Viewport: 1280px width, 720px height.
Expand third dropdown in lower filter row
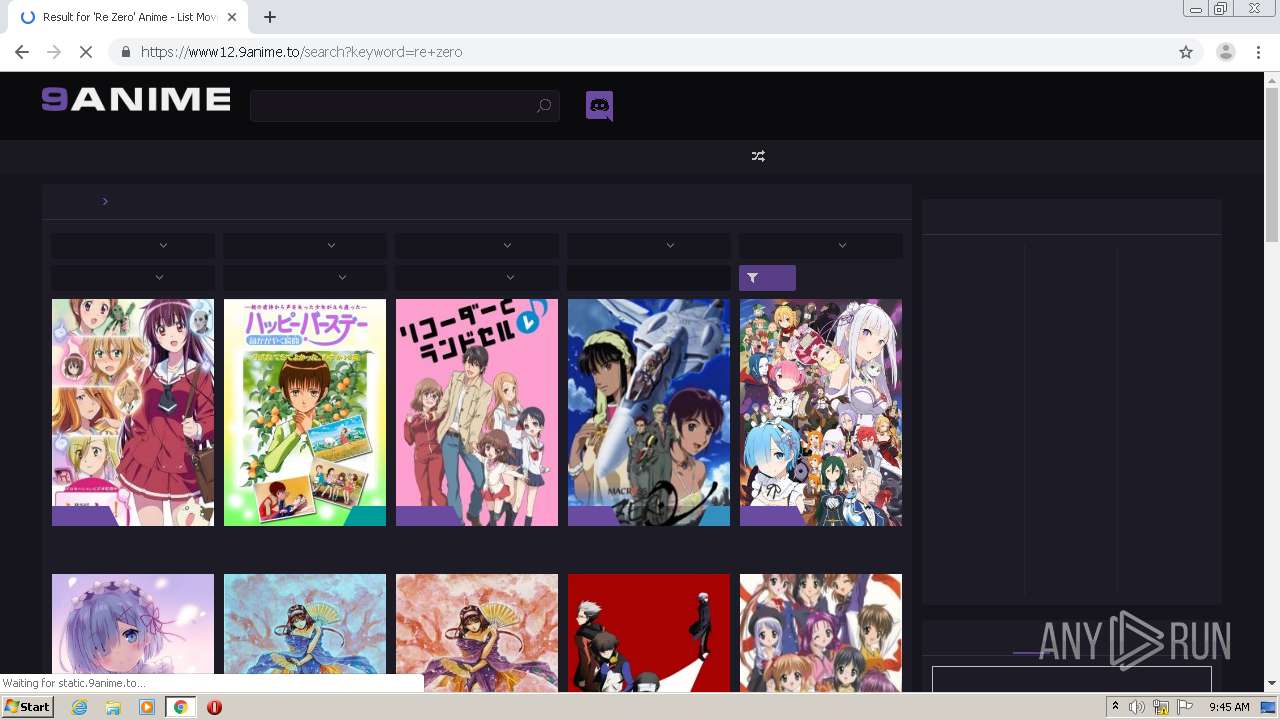[477, 277]
